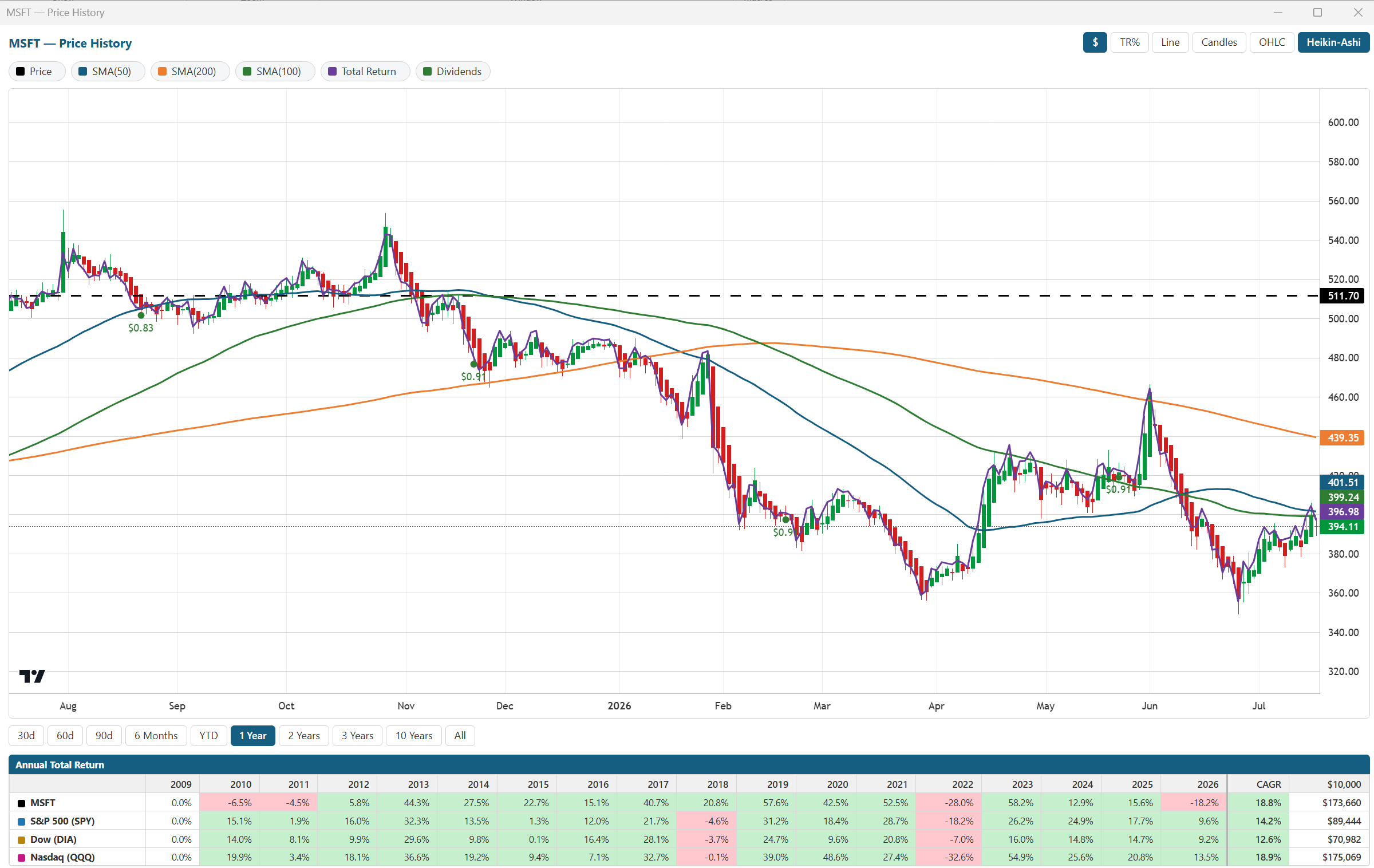Set range to 30d

pyautogui.click(x=26, y=736)
